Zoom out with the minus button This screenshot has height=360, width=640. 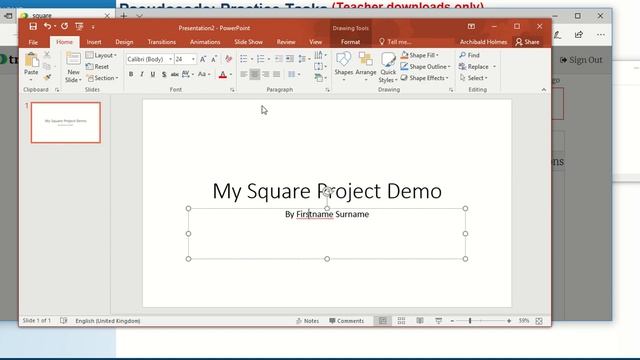(452, 321)
